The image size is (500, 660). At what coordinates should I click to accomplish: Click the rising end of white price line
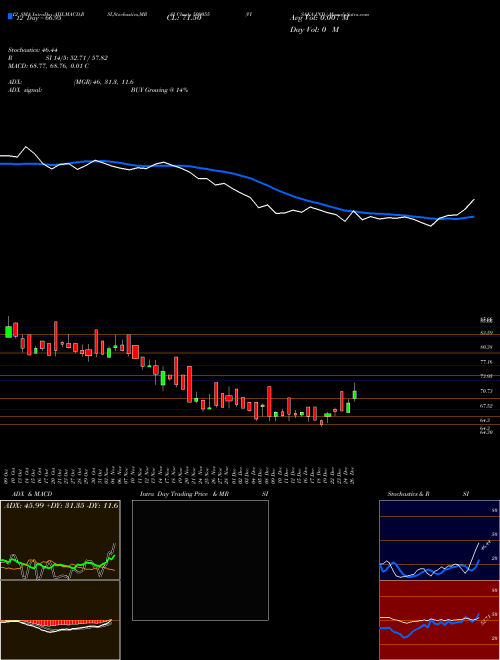474,200
